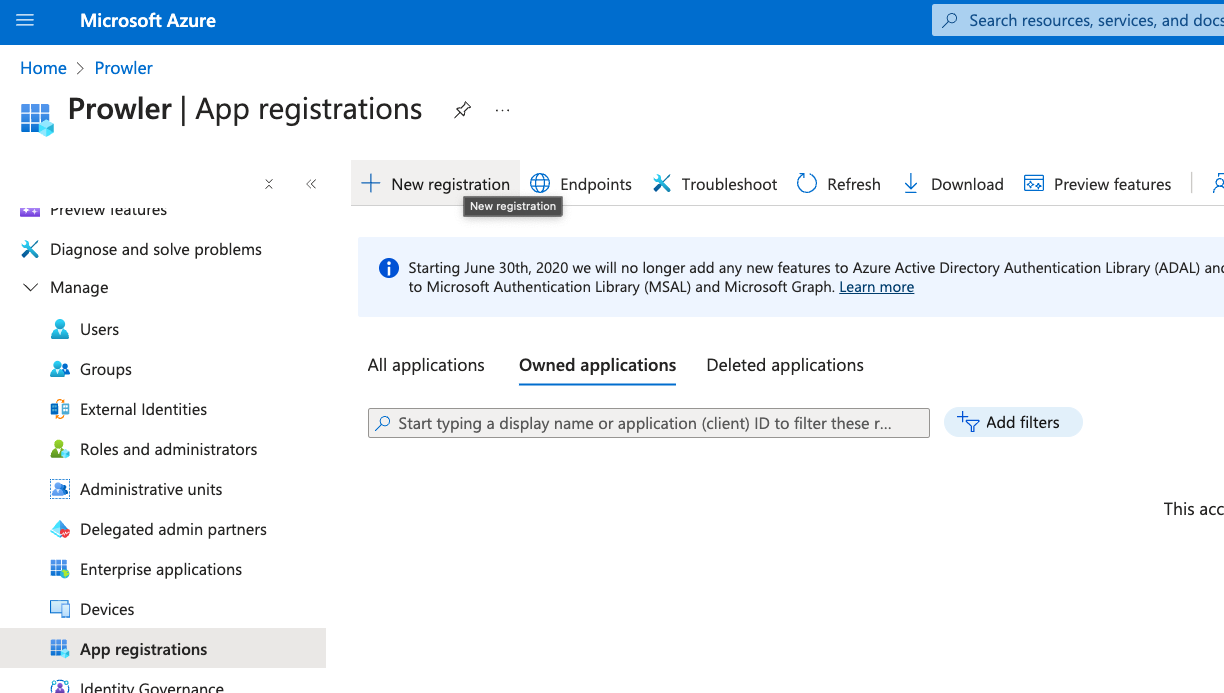The width and height of the screenshot is (1224, 693).
Task: Open Delegated admin partners
Action: point(173,529)
